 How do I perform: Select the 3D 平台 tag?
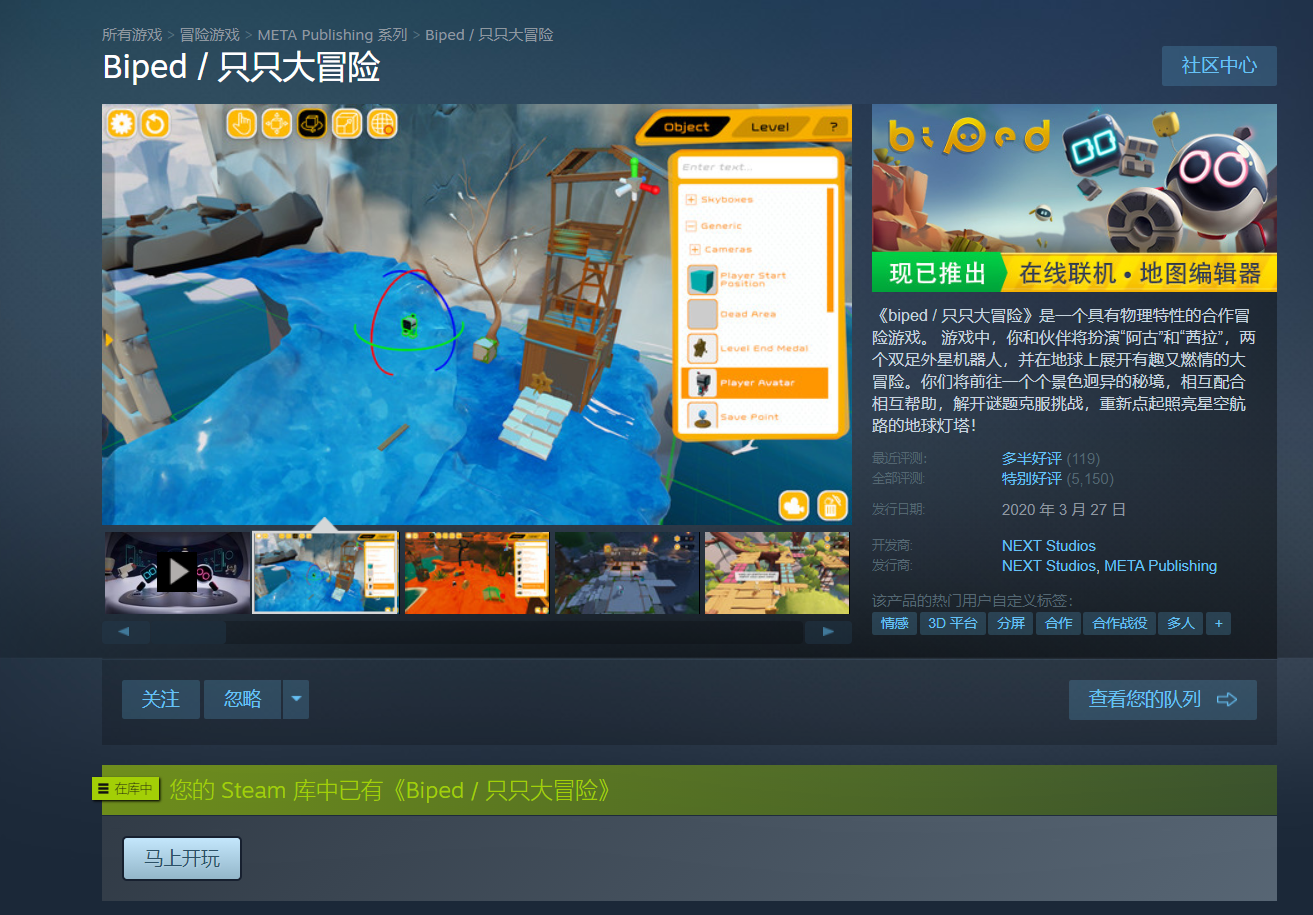click(x=952, y=623)
